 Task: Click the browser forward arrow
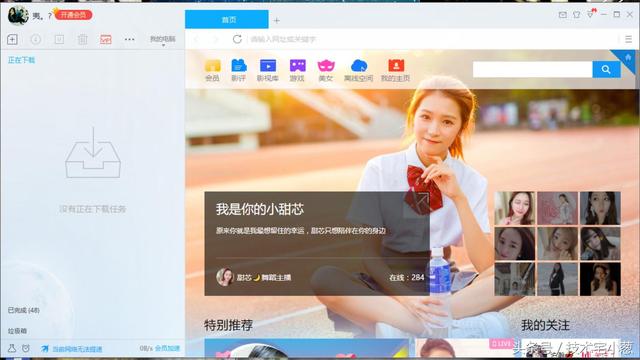point(216,39)
